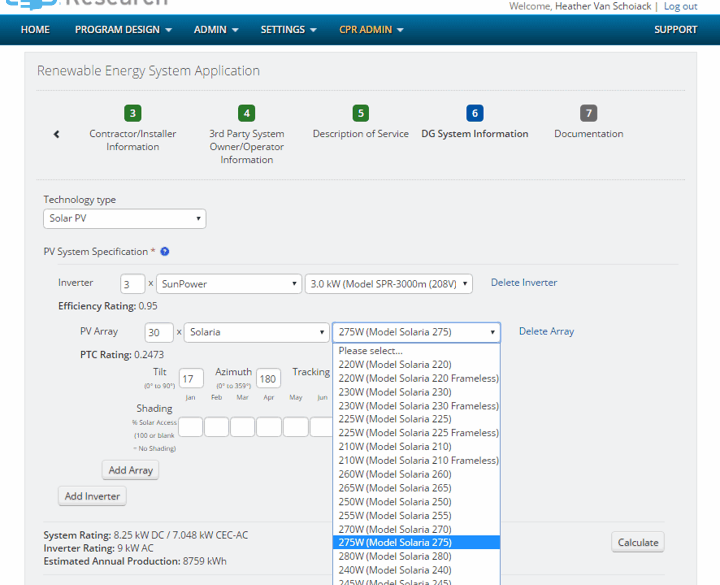Click Delete Array link
Viewport: 720px width, 585px height.
(x=546, y=331)
